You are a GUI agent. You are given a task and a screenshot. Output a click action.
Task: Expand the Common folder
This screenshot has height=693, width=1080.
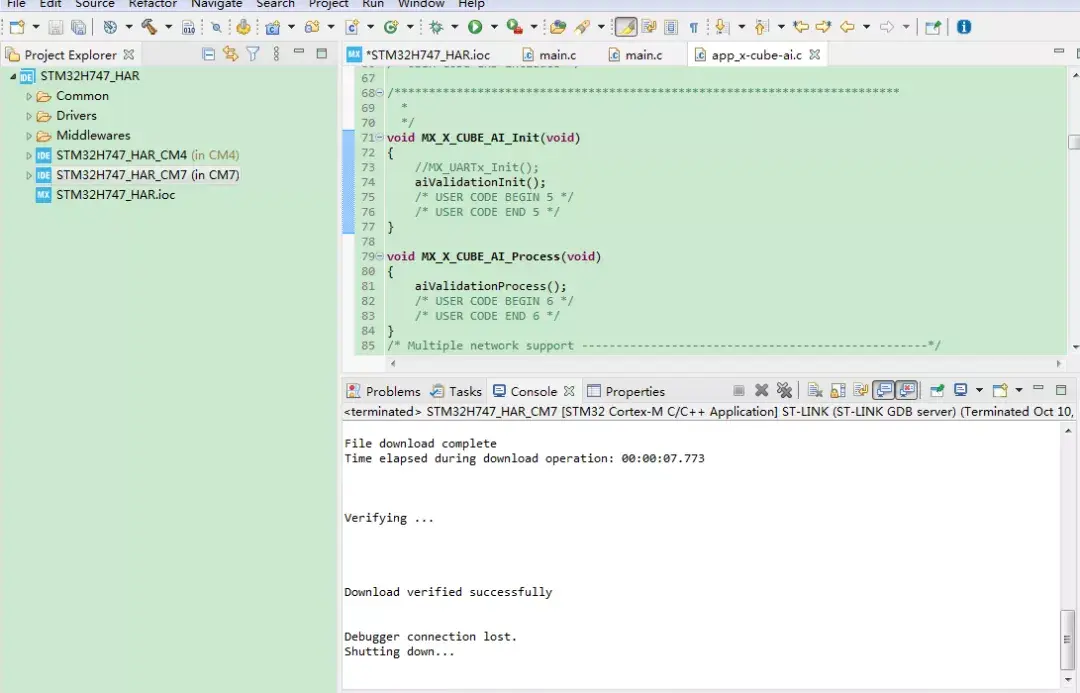click(28, 96)
